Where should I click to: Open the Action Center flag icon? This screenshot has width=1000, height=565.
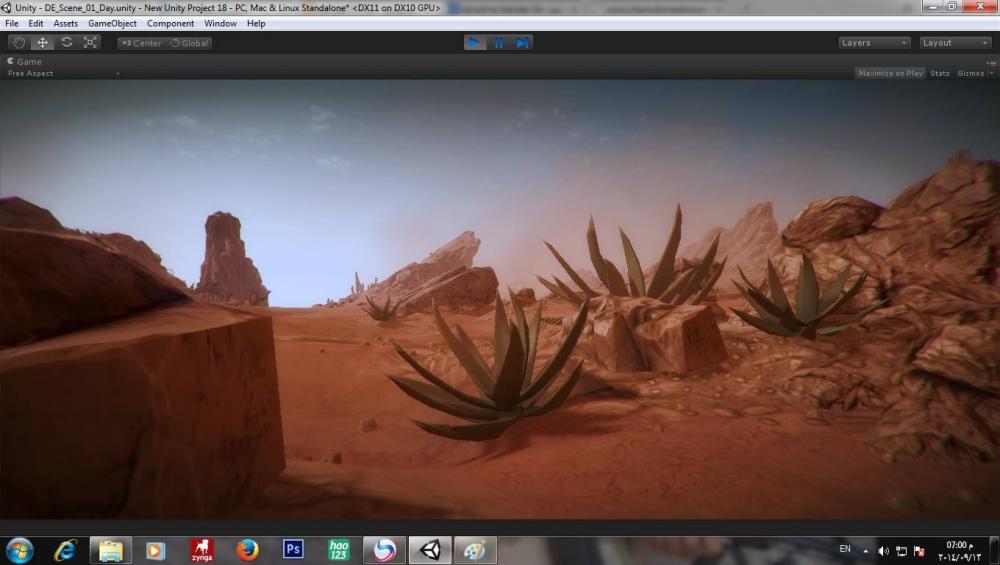point(919,551)
